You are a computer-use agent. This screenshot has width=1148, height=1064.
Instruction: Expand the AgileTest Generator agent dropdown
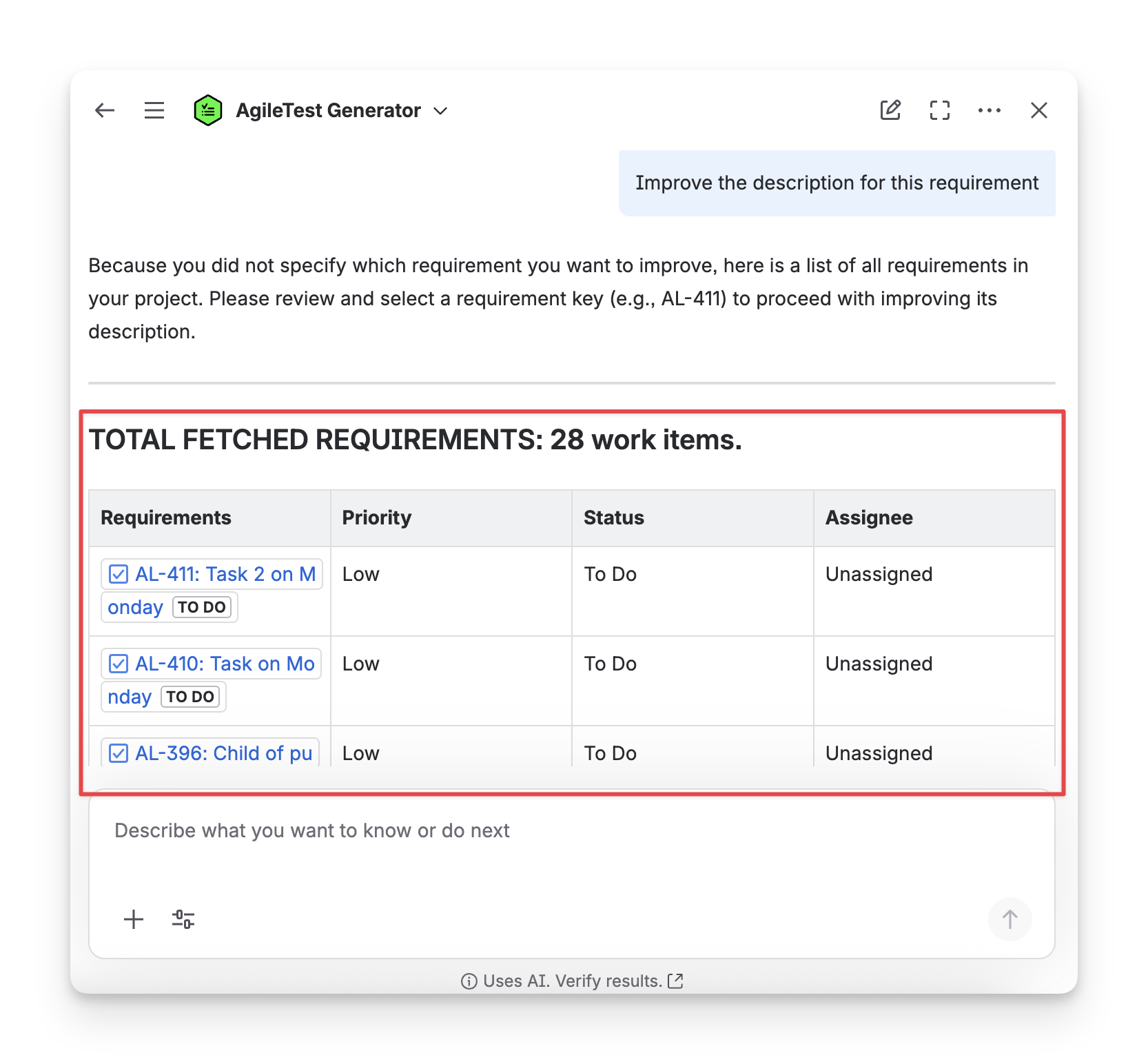coord(440,111)
